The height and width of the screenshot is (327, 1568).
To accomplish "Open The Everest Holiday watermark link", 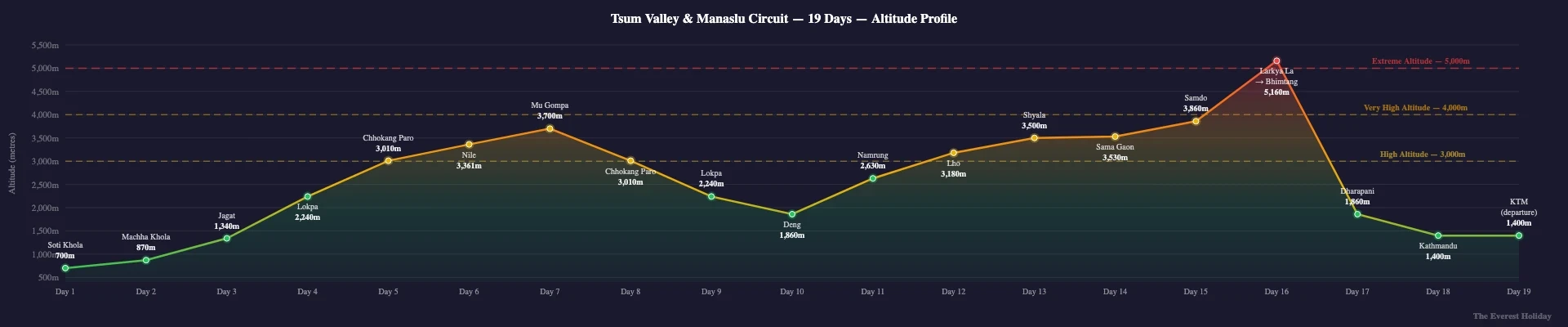I will tap(1512, 316).
